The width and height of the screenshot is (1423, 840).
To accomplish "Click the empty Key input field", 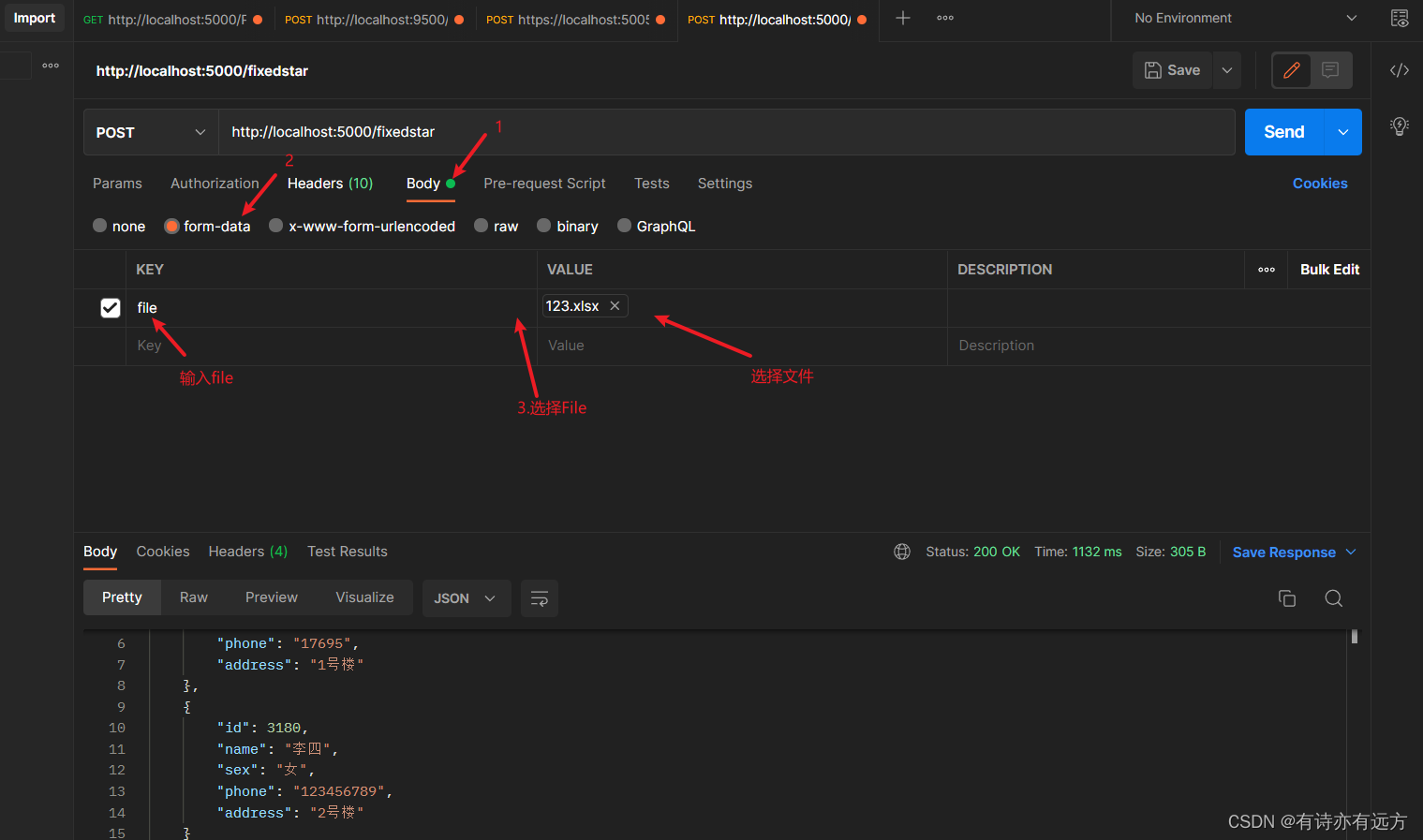I will click(332, 346).
